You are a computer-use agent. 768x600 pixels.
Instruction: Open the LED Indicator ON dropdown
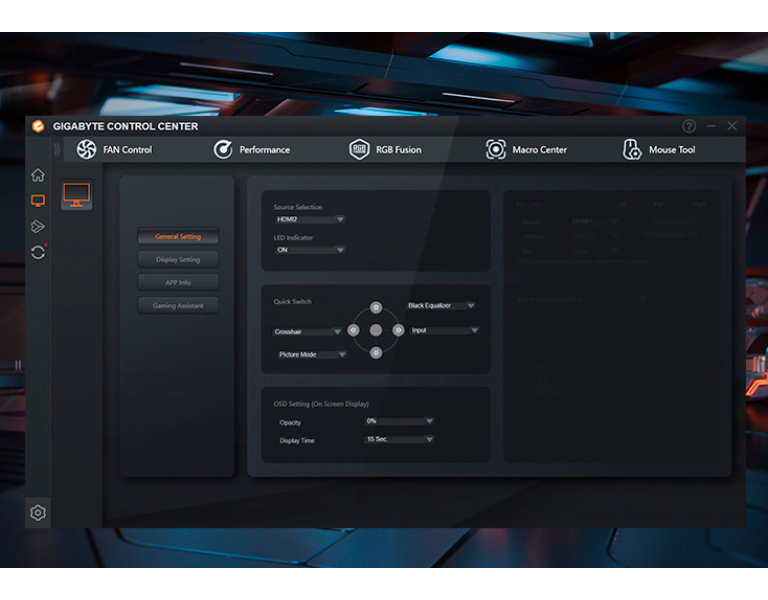309,250
